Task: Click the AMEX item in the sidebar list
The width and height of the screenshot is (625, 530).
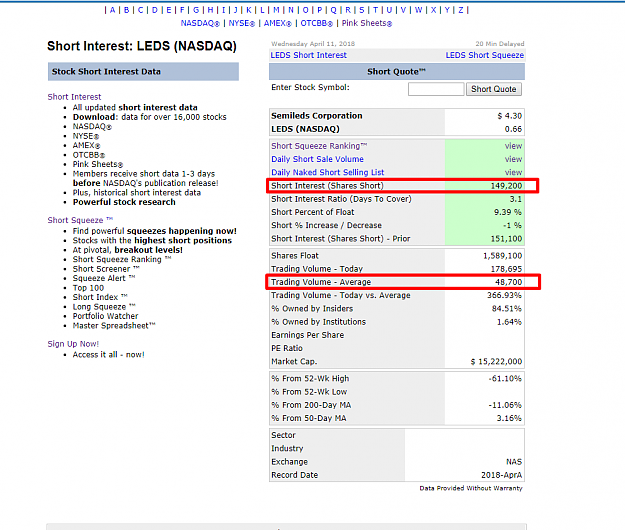Action: [x=86, y=145]
